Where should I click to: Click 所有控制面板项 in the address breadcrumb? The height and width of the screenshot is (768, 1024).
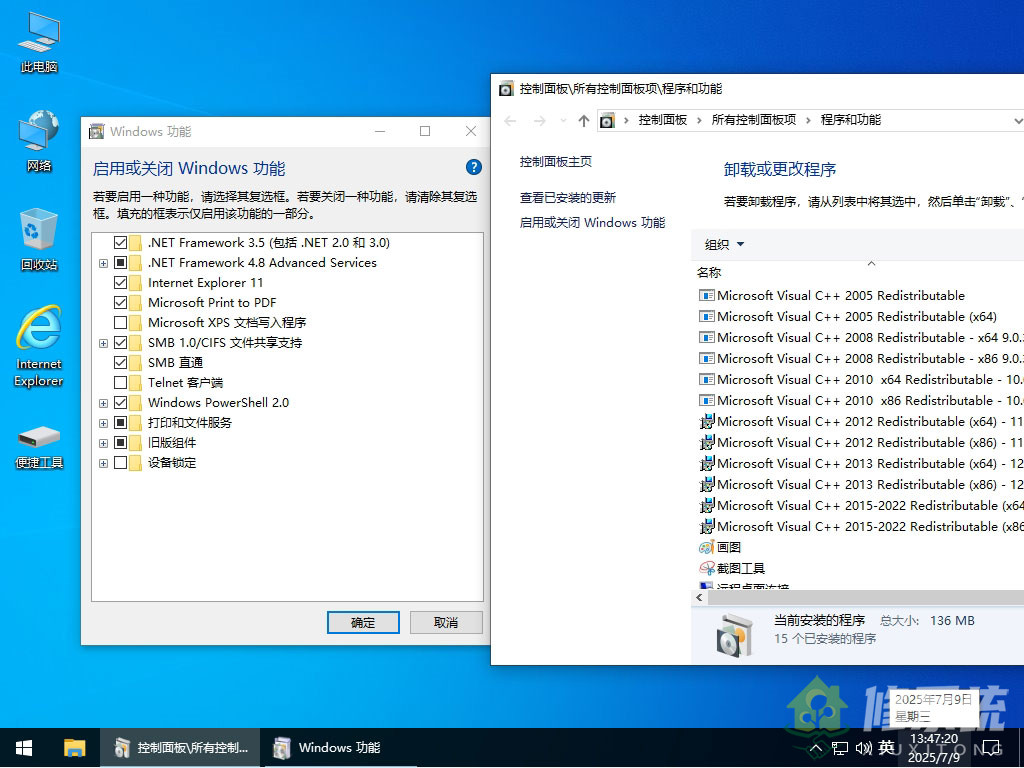point(753,120)
